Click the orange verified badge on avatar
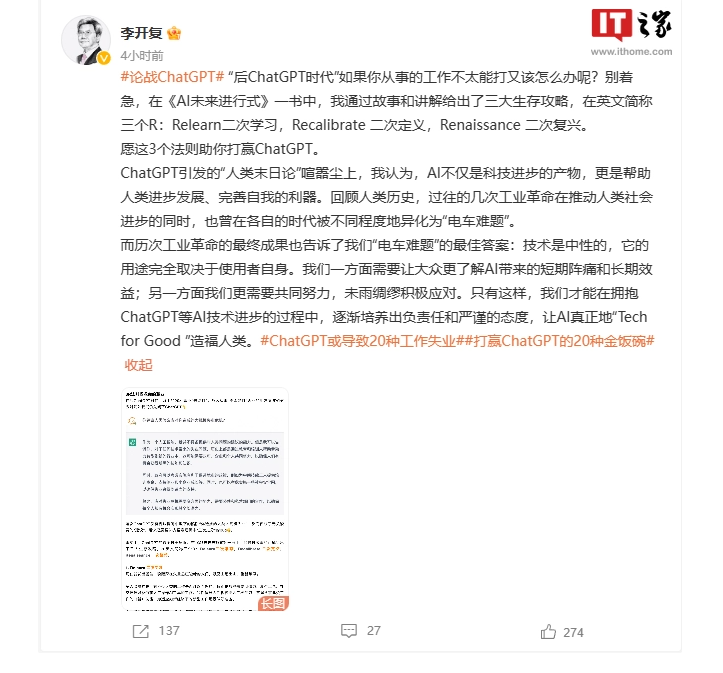 click(104, 58)
